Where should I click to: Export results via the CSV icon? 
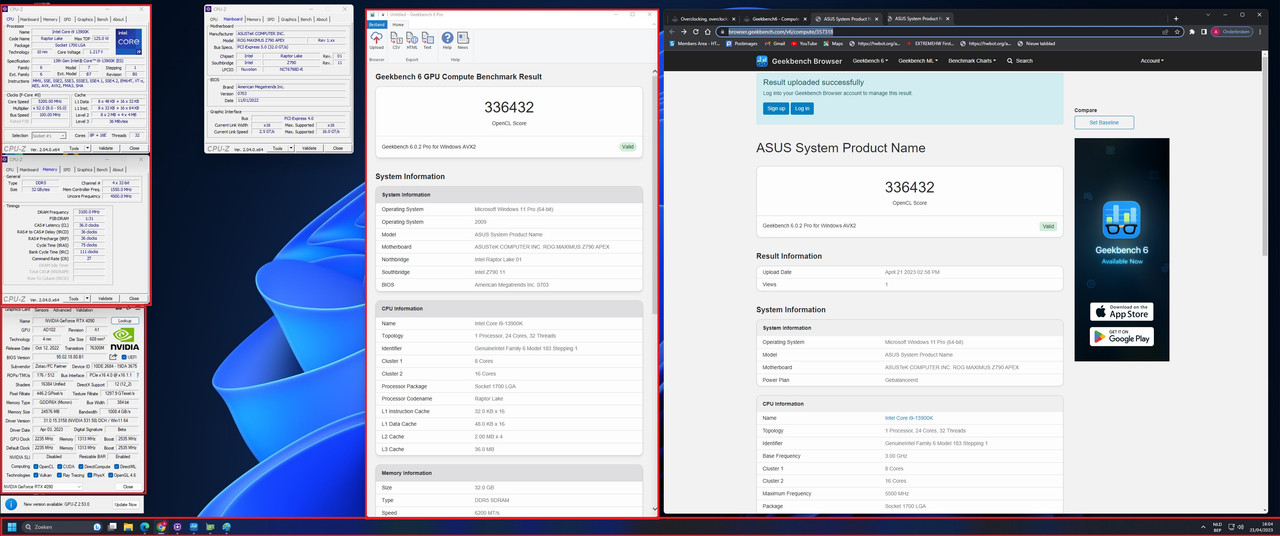pyautogui.click(x=396, y=40)
